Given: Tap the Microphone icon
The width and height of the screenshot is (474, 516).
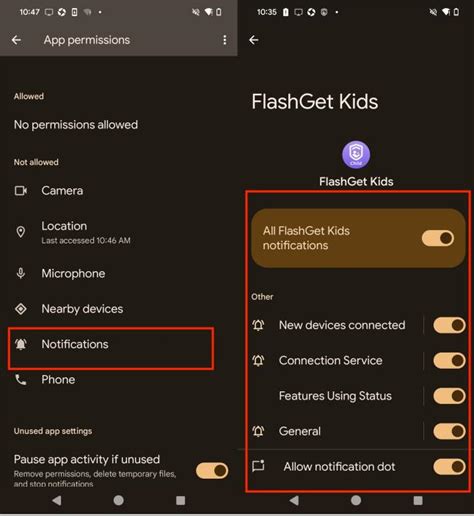Looking at the screenshot, I should click(21, 273).
